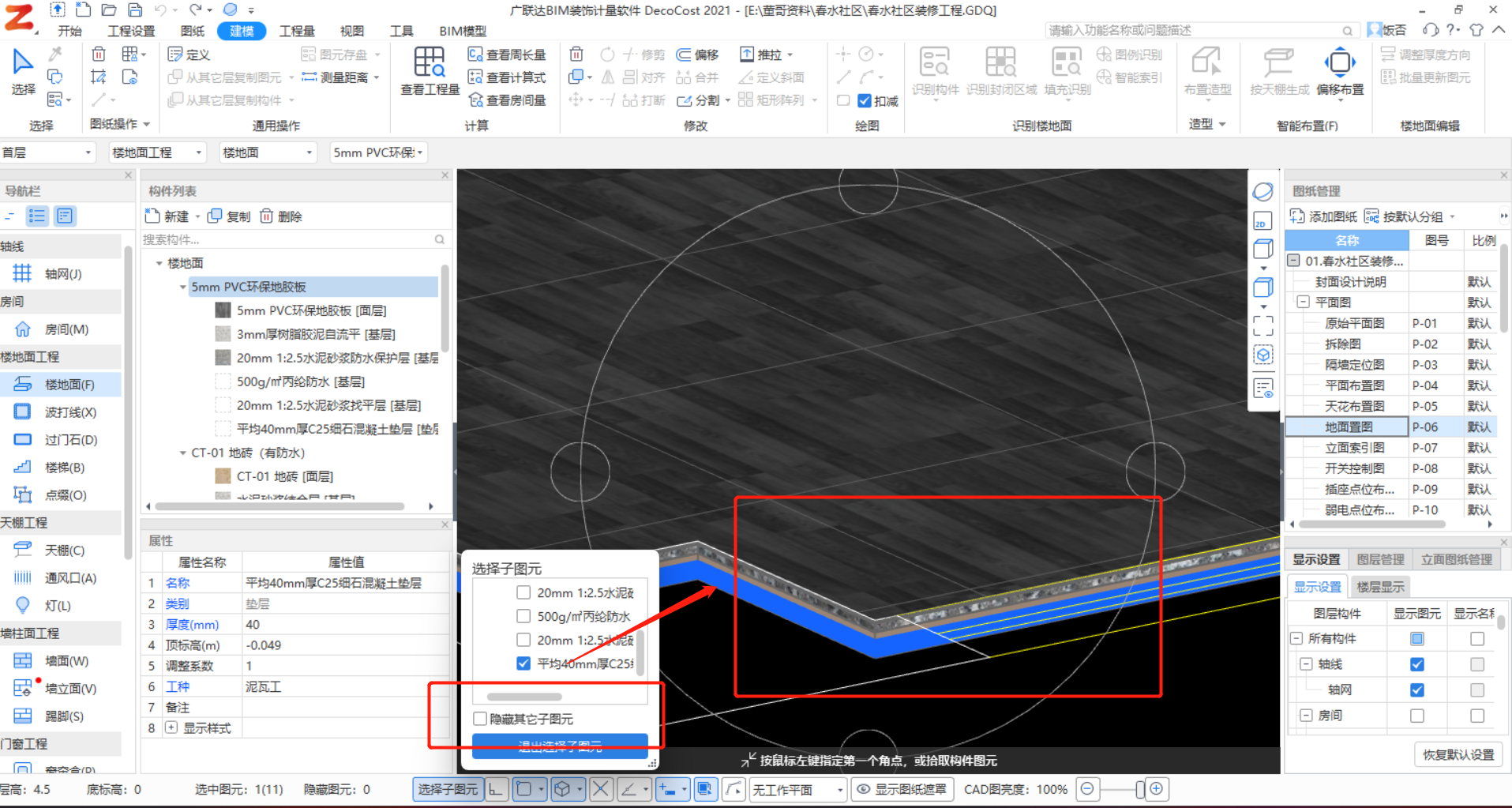
Task: Click the 推拉 push-pull tool
Action: pos(765,54)
